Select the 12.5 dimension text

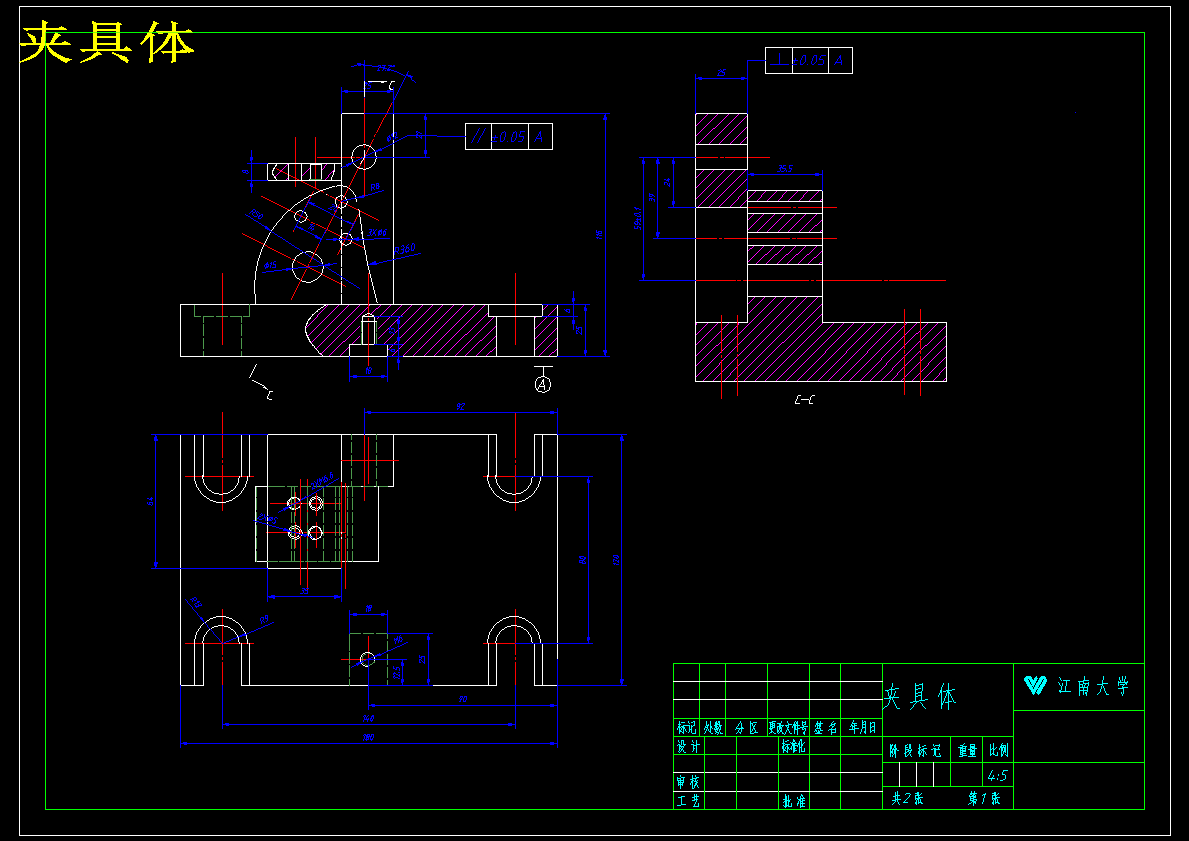397,672
